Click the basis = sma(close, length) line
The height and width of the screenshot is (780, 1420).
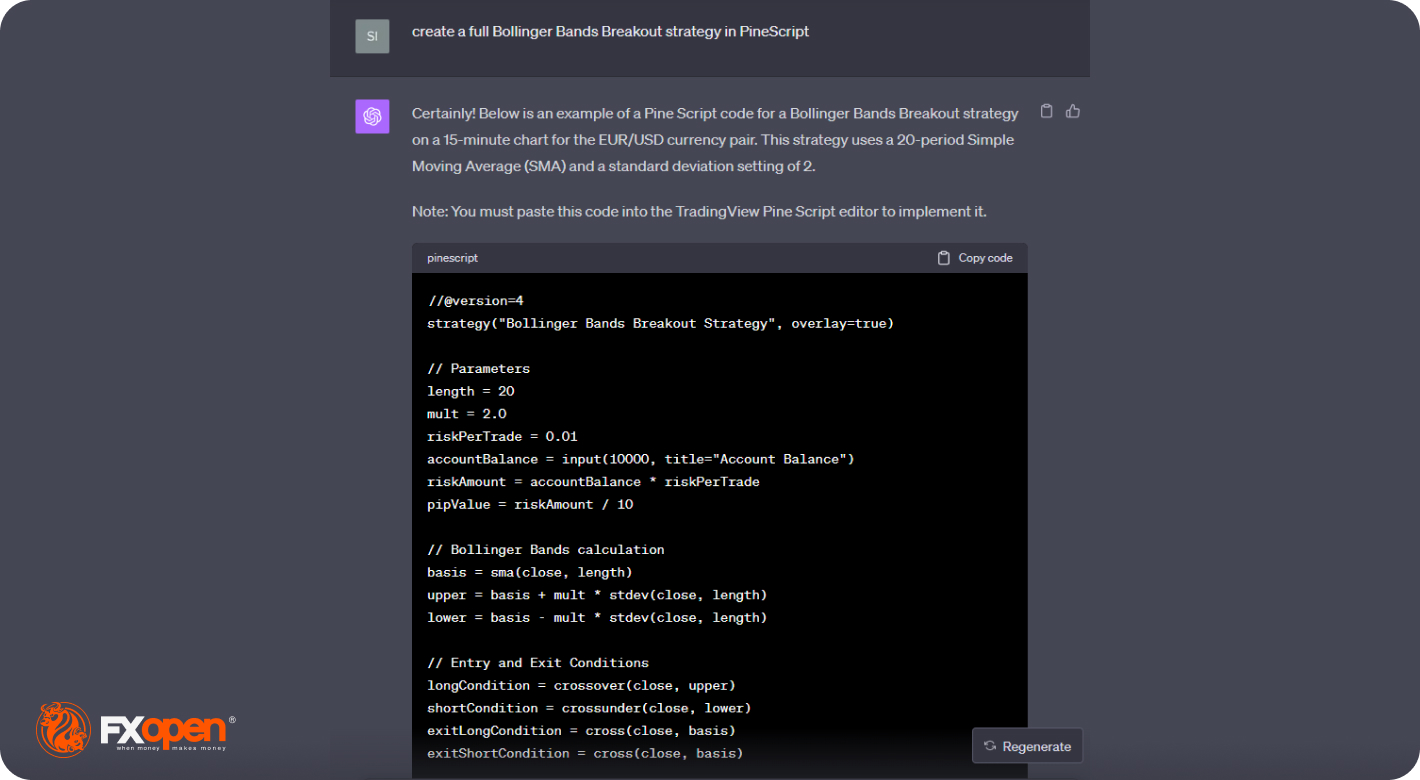(x=529, y=573)
